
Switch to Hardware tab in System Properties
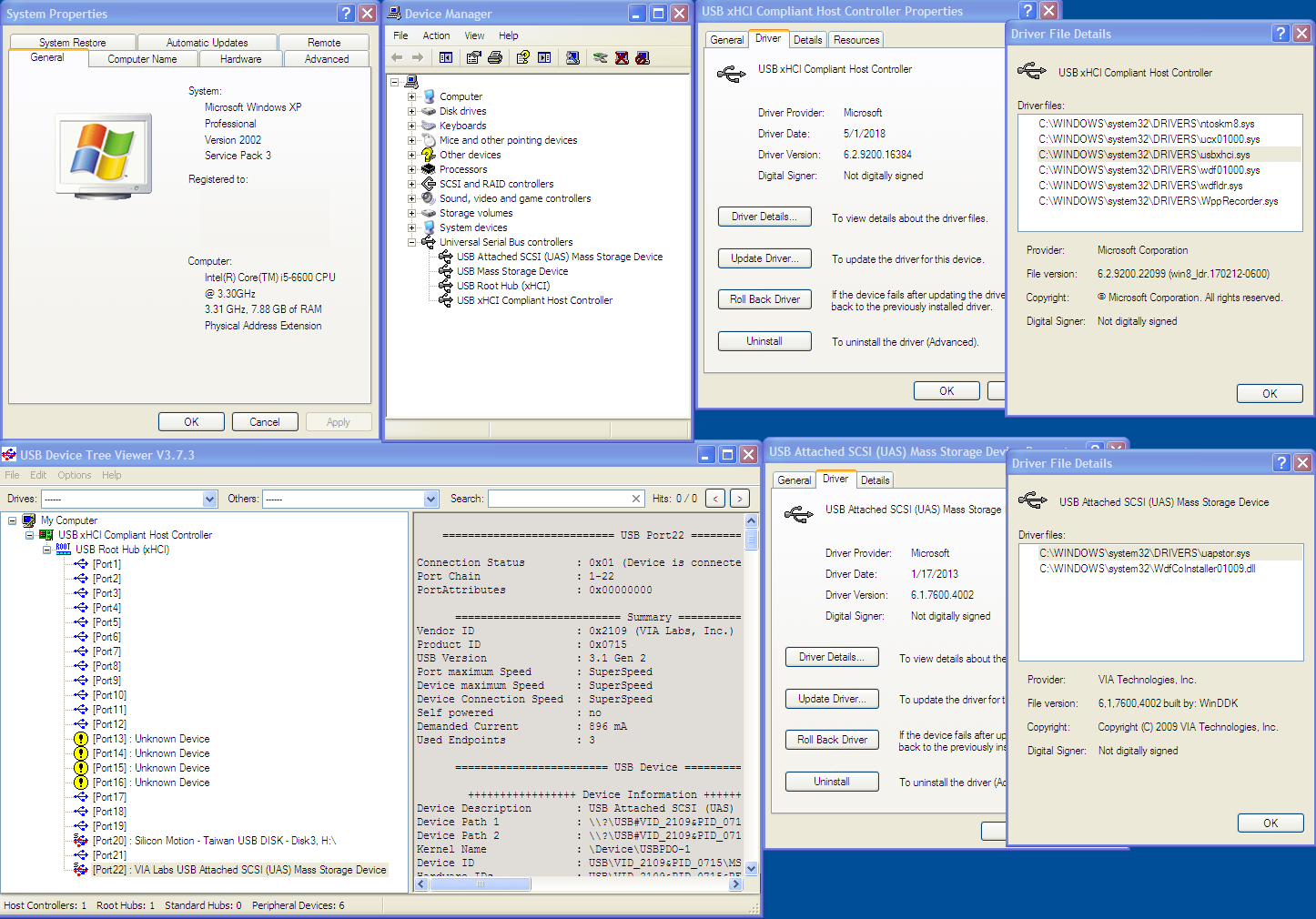point(241,59)
